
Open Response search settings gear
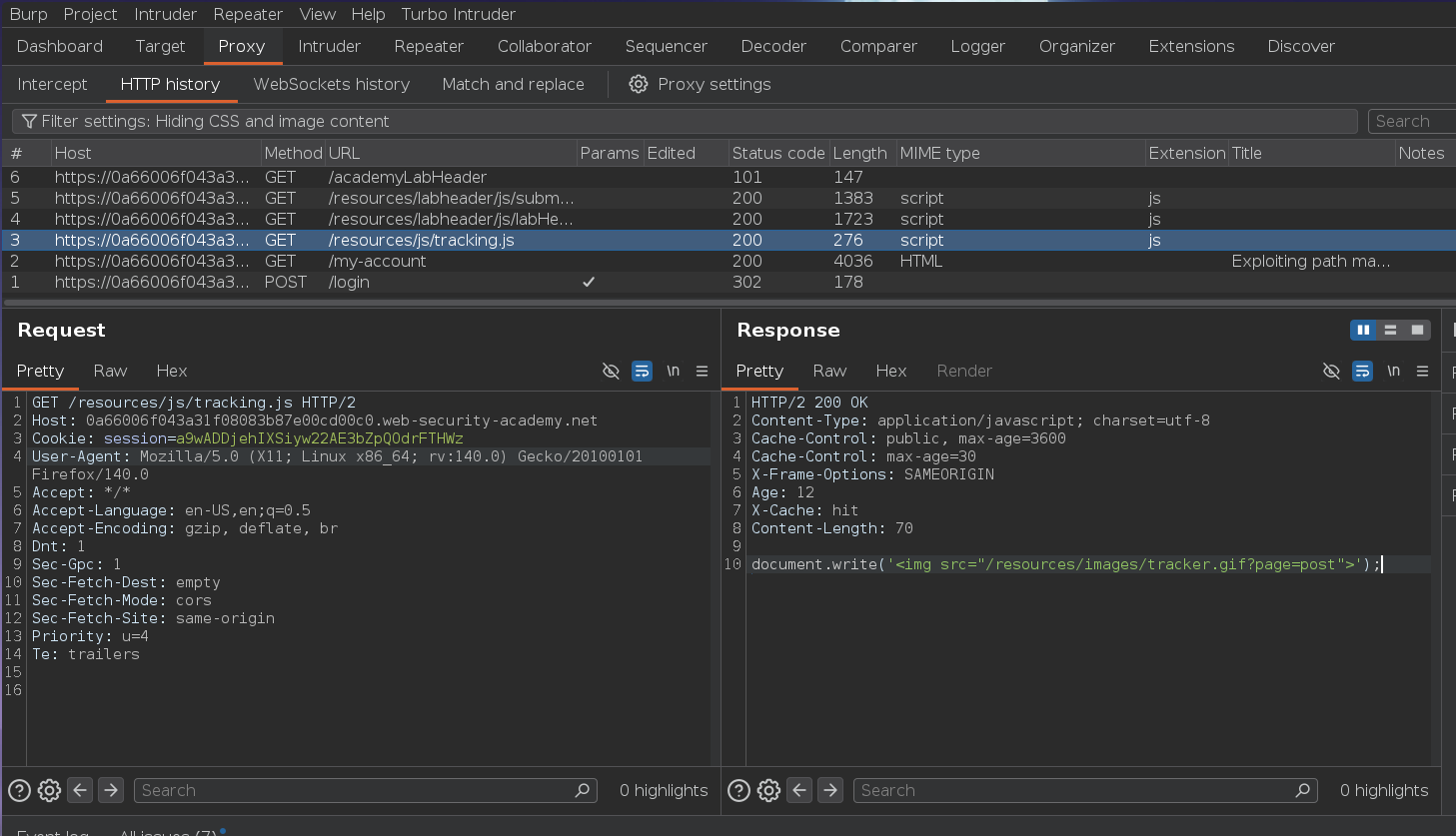pyautogui.click(x=768, y=790)
